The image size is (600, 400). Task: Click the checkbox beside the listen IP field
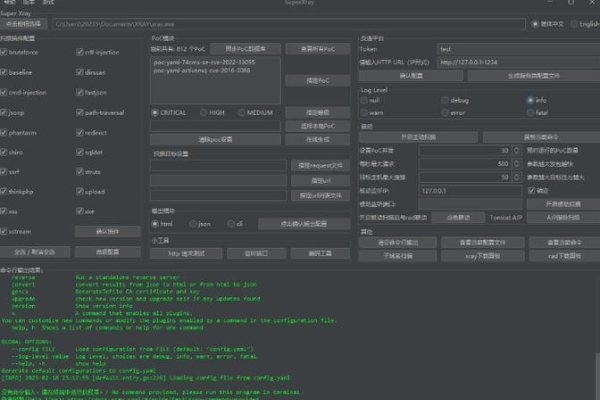(x=531, y=191)
